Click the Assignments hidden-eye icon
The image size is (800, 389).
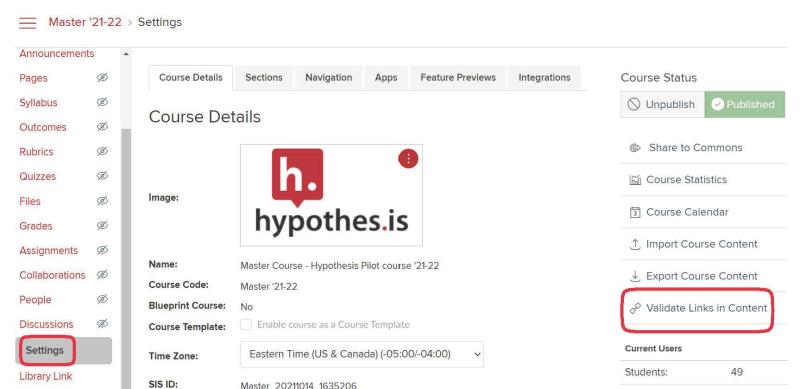point(103,250)
